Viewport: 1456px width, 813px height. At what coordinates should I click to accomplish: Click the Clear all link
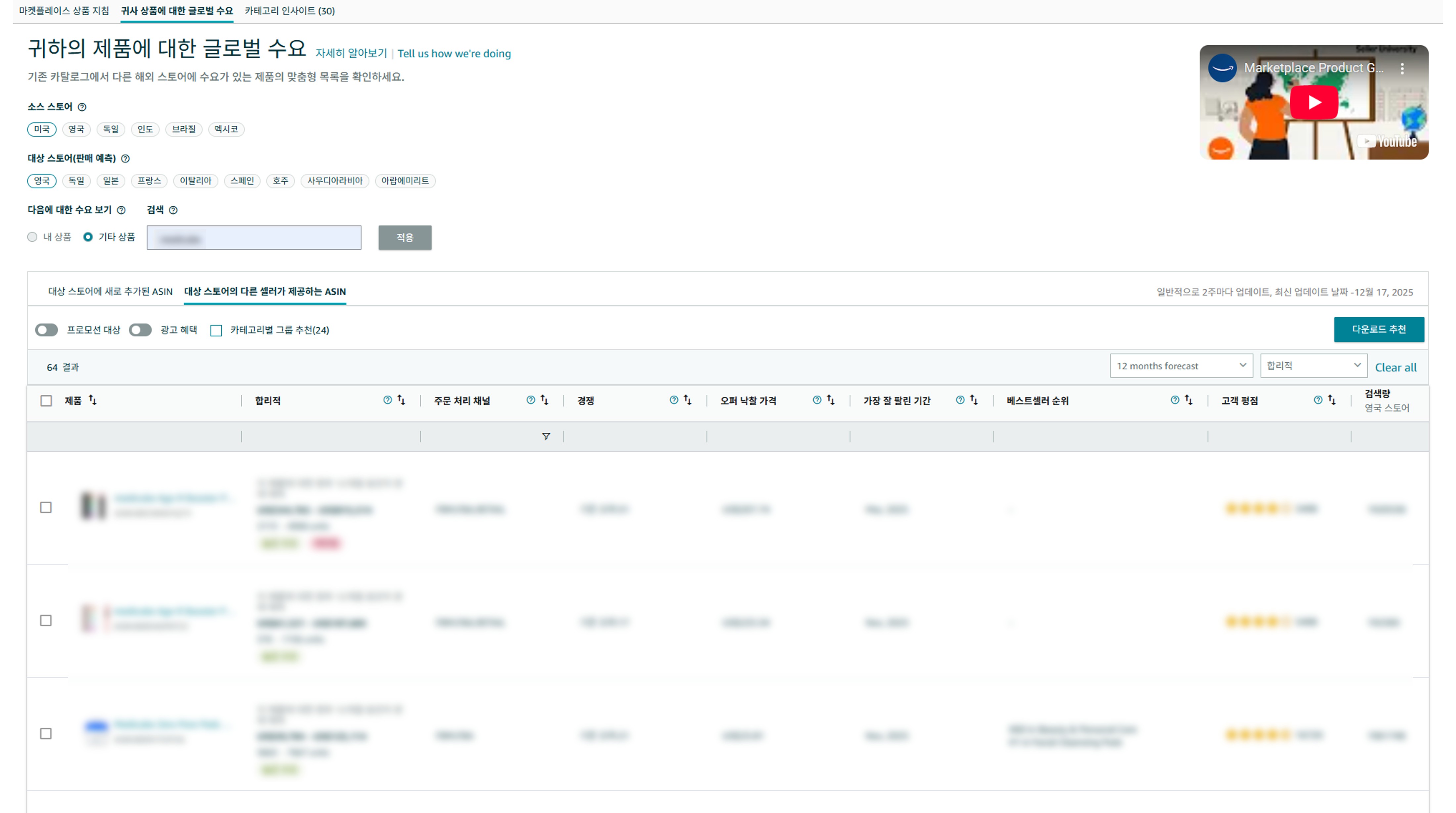[1395, 368]
